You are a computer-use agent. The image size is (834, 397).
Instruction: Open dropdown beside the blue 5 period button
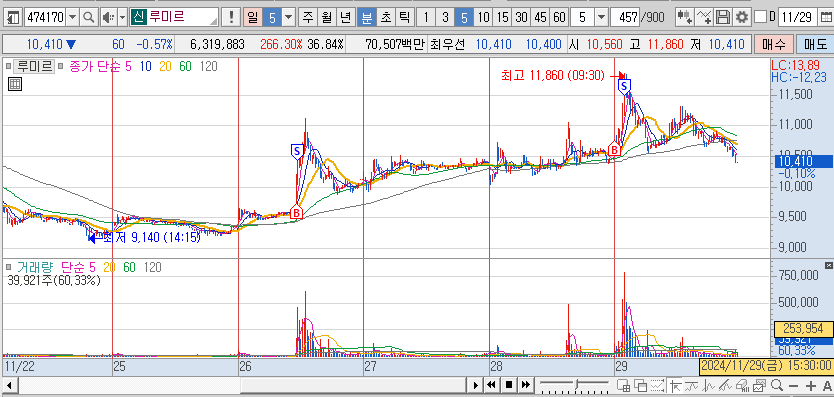289,18
